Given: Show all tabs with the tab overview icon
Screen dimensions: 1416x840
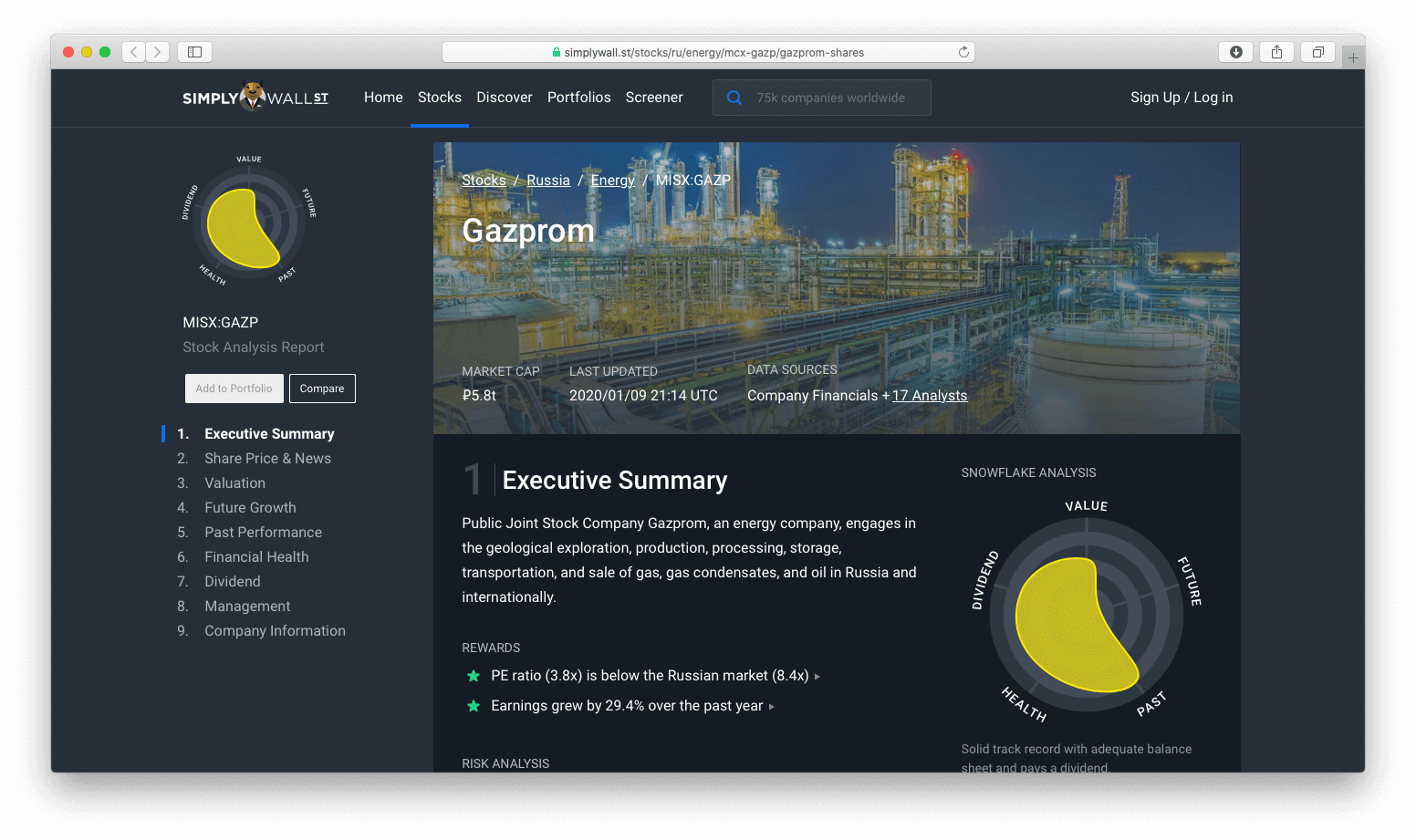Looking at the screenshot, I should pyautogui.click(x=1317, y=52).
